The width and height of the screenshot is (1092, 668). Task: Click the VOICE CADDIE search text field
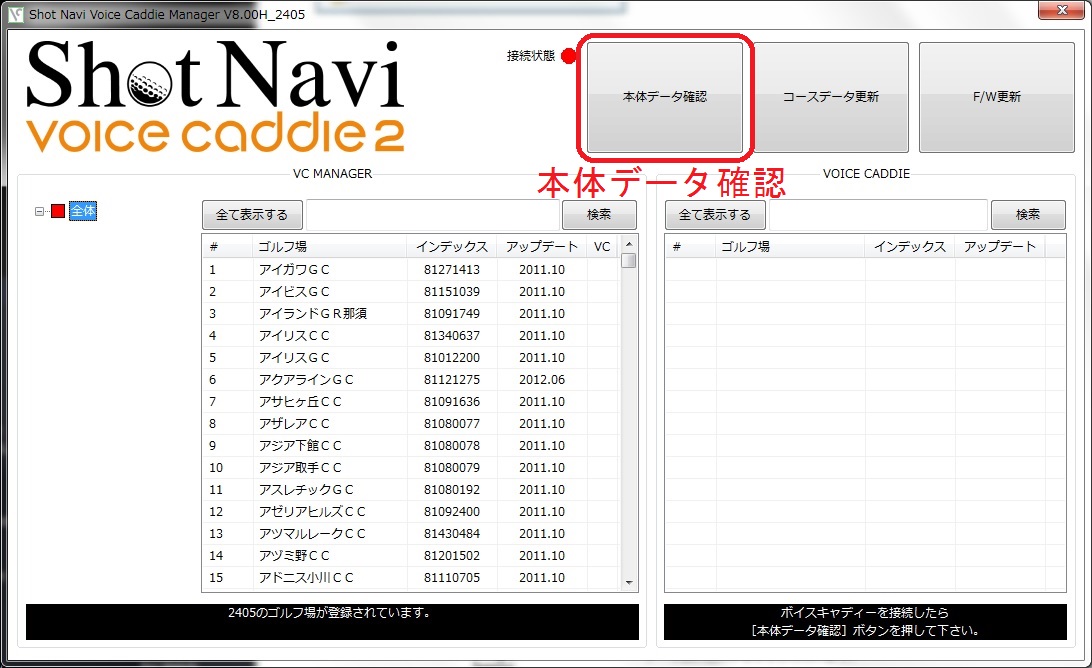click(878, 215)
